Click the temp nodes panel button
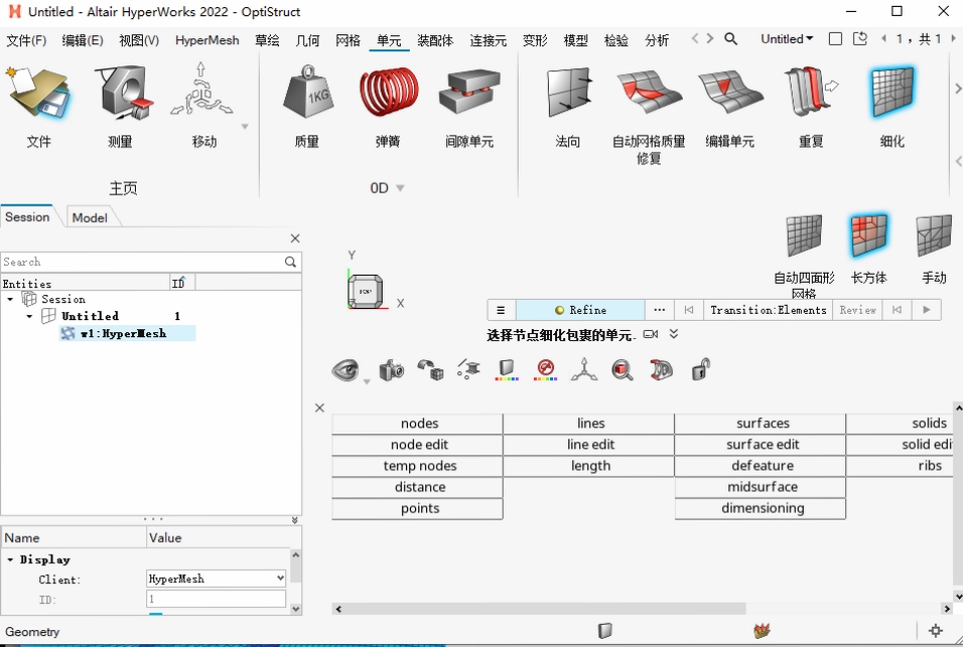963x647 pixels. click(418, 466)
